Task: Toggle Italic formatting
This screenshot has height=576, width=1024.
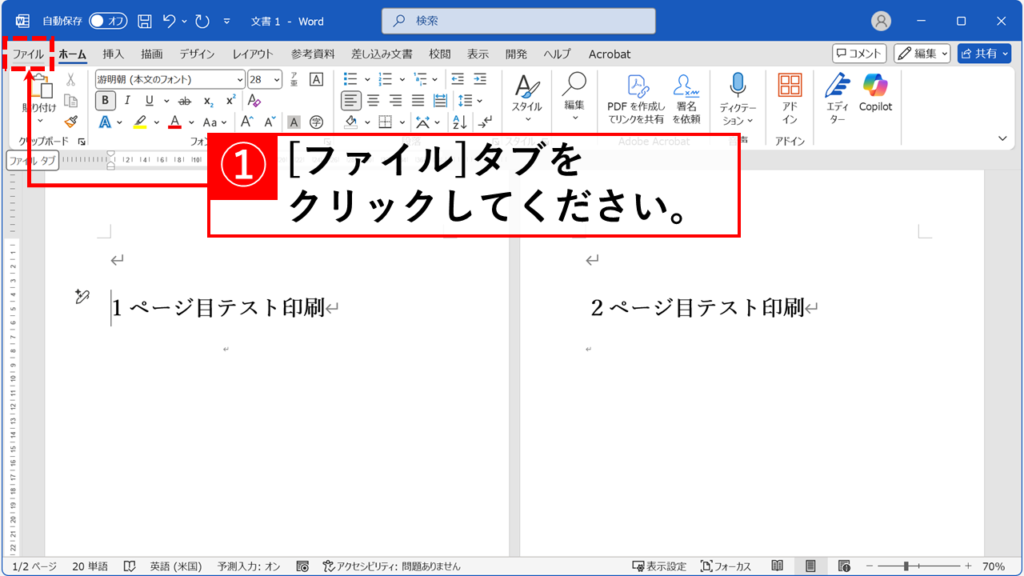Action: coord(127,101)
